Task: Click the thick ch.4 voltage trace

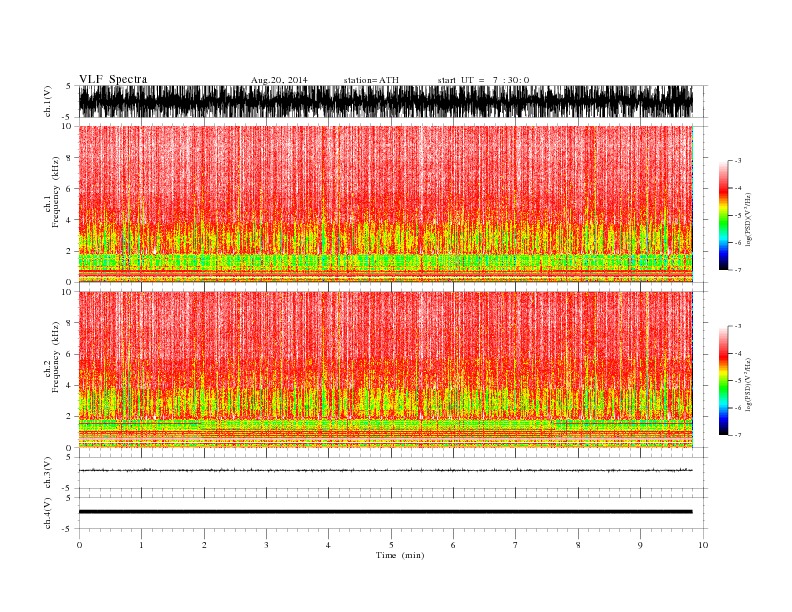Action: (385, 512)
